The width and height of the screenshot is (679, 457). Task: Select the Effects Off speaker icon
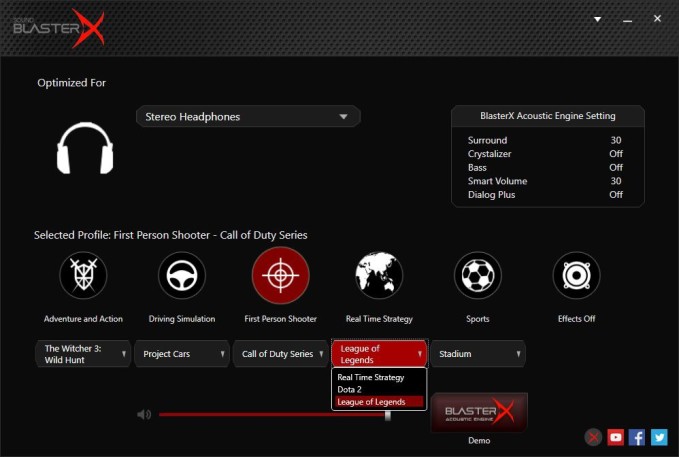tap(576, 275)
